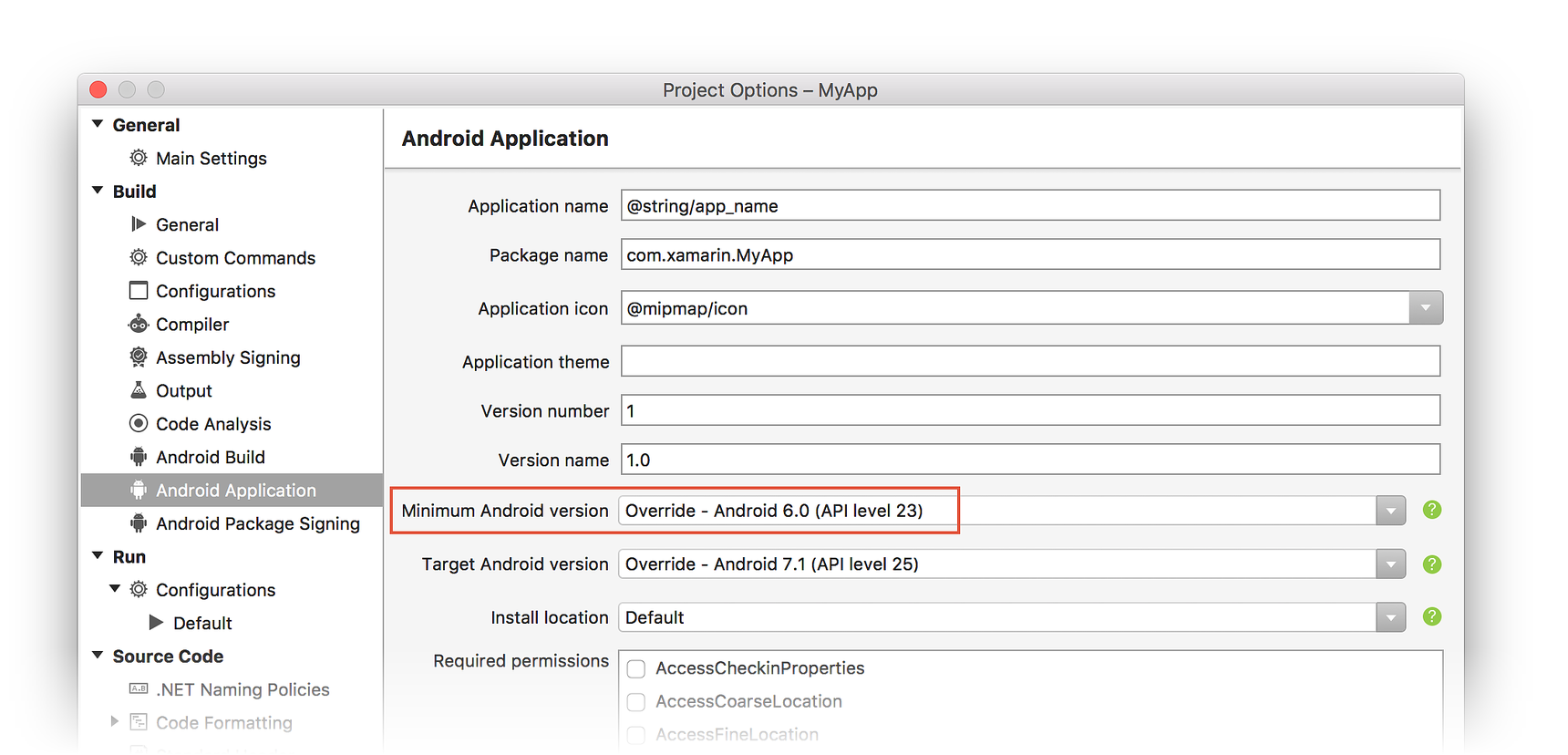Image resolution: width=1568 pixels, height=755 pixels.
Task: Click the Version name field
Action: click(1031, 460)
